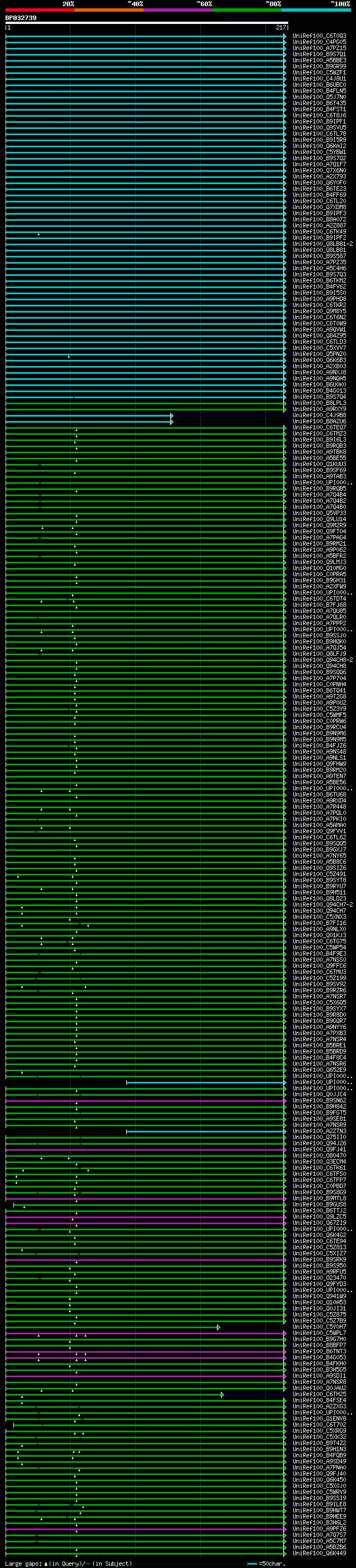Select hit label UniRef100_A7PAG4

[x=319, y=537]
